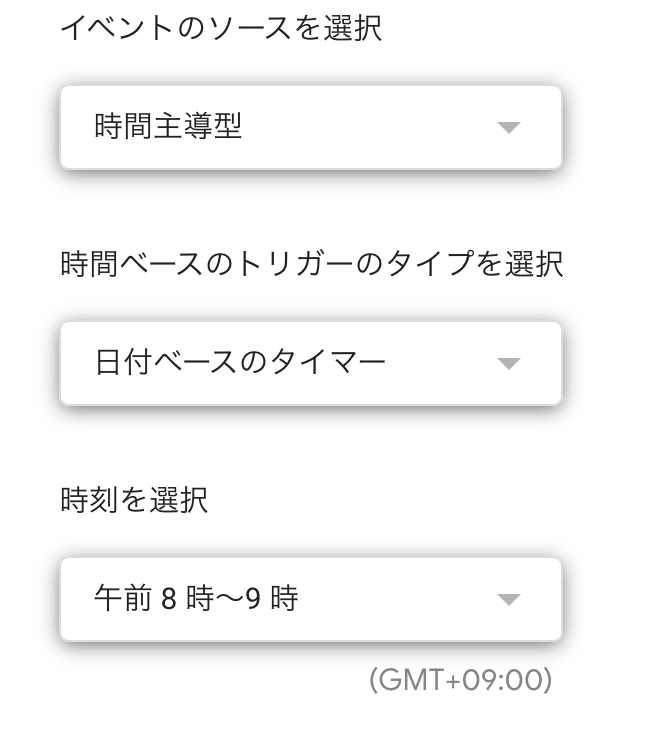The image size is (656, 754).
Task: Click the 日付ベースのタイマー selected value text
Action: (x=240, y=363)
